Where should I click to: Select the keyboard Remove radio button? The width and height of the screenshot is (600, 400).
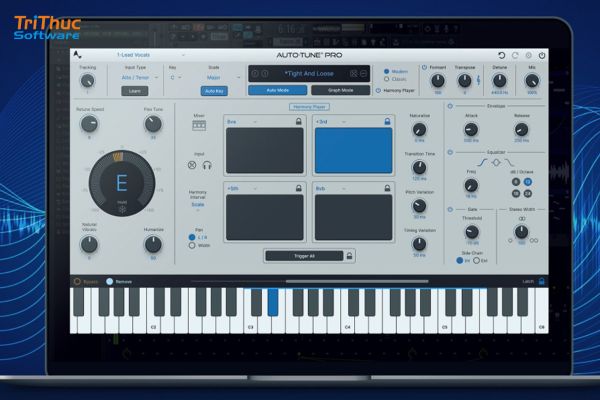pyautogui.click(x=109, y=281)
